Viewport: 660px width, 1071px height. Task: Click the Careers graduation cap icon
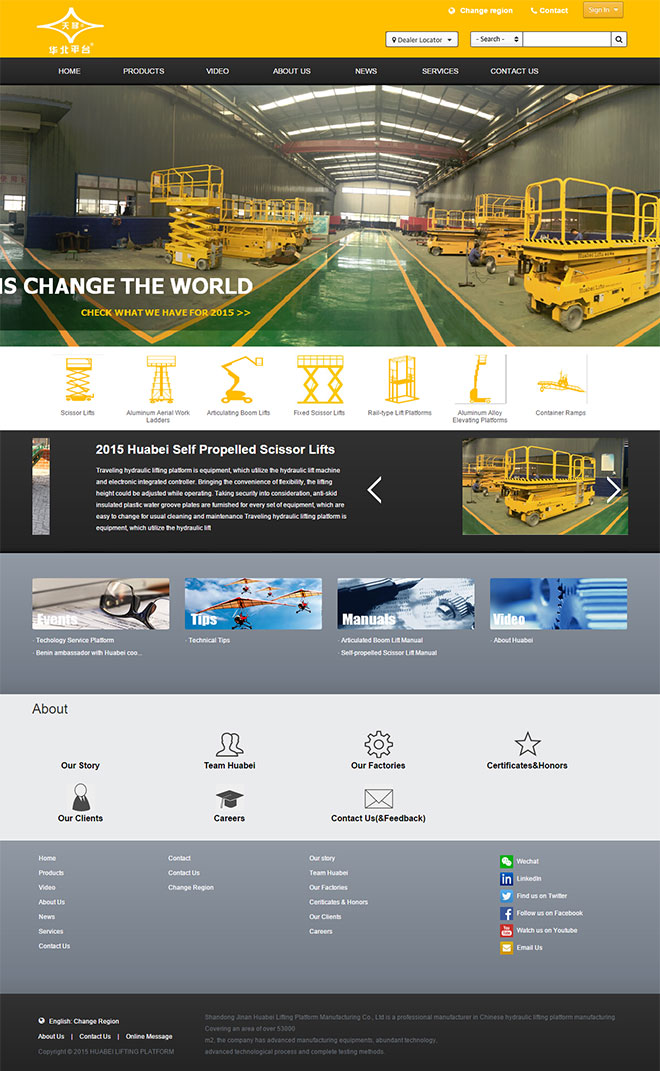(229, 798)
